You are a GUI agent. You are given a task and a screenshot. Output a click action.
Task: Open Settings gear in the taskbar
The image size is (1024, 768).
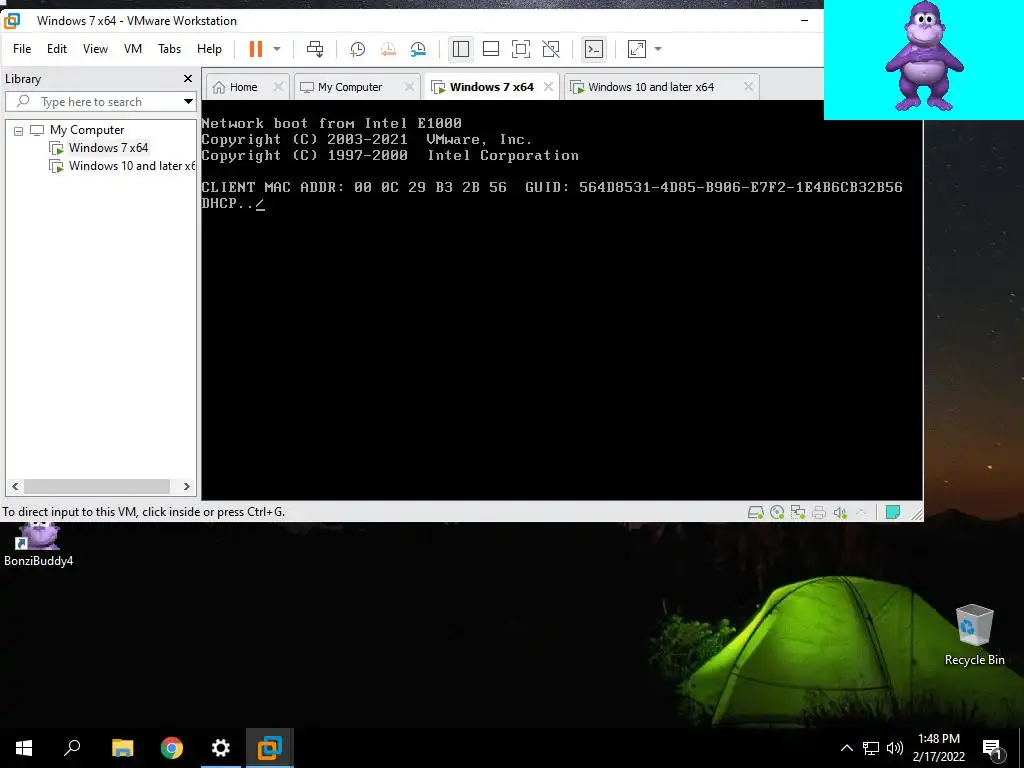221,748
